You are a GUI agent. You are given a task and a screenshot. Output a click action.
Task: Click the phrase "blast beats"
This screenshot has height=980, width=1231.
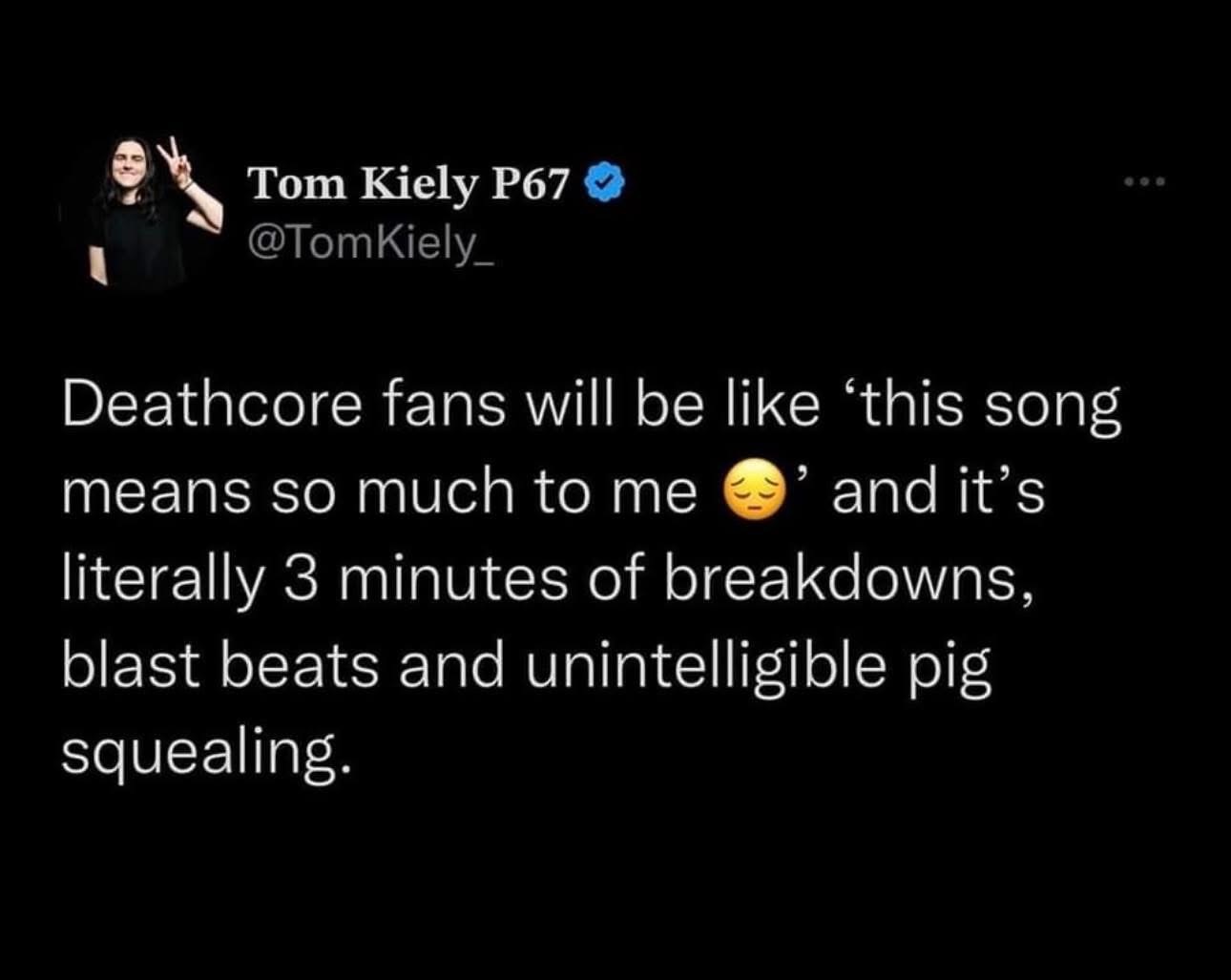220,666
